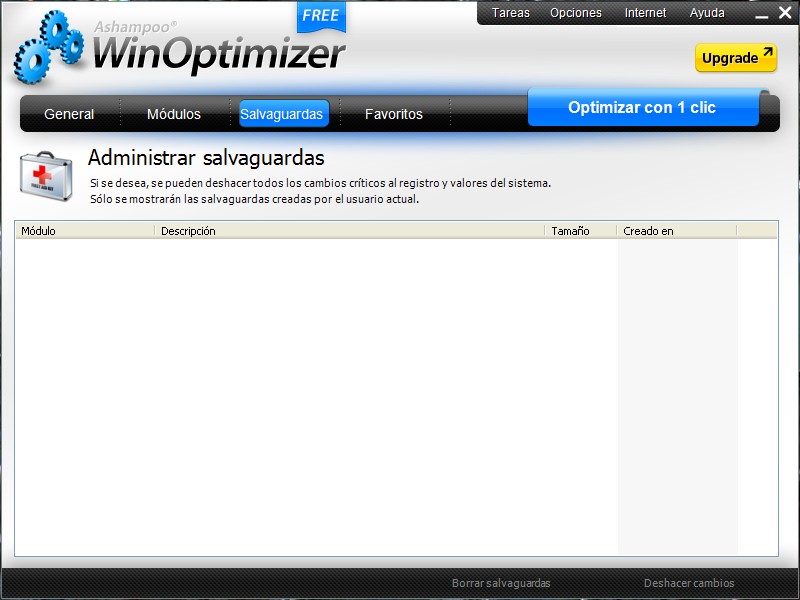
Task: Open the Tareas menu
Action: point(511,13)
